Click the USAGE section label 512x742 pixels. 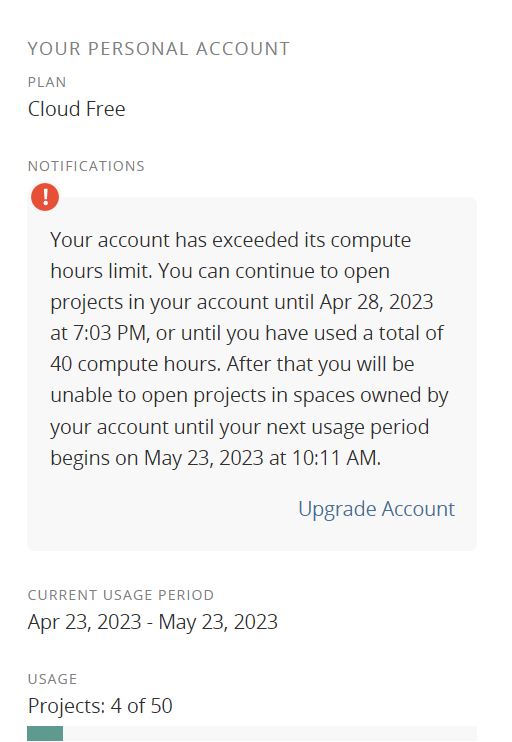coord(52,679)
